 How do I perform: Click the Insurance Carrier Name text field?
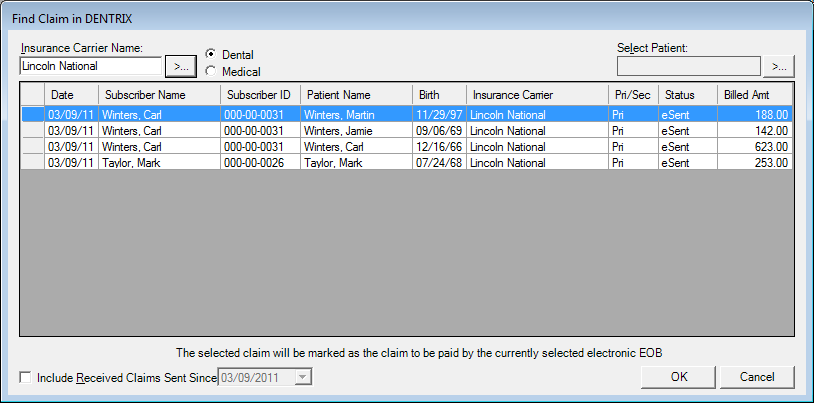click(90, 67)
